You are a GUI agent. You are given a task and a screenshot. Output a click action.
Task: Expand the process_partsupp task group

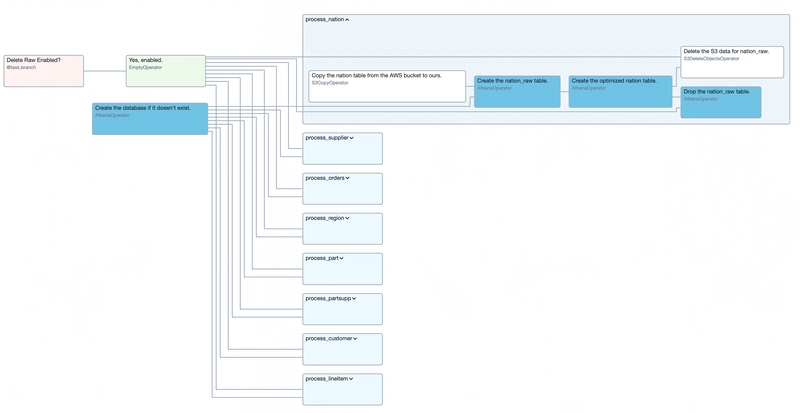(354, 299)
